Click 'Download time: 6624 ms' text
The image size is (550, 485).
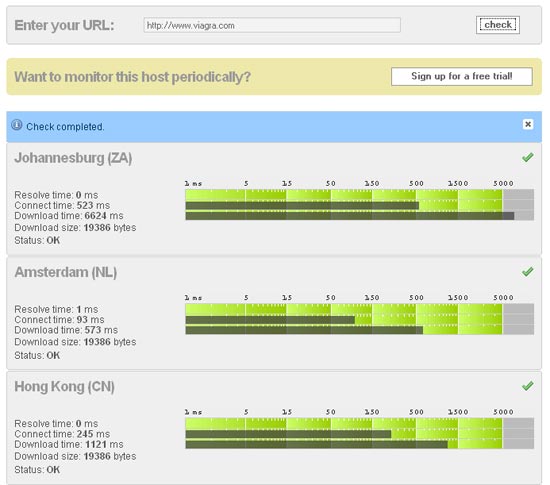click(69, 216)
